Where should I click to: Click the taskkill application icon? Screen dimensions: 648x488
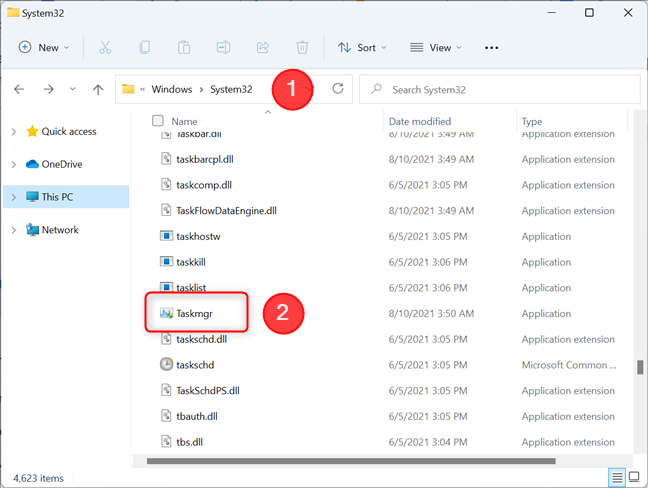pyautogui.click(x=166, y=262)
